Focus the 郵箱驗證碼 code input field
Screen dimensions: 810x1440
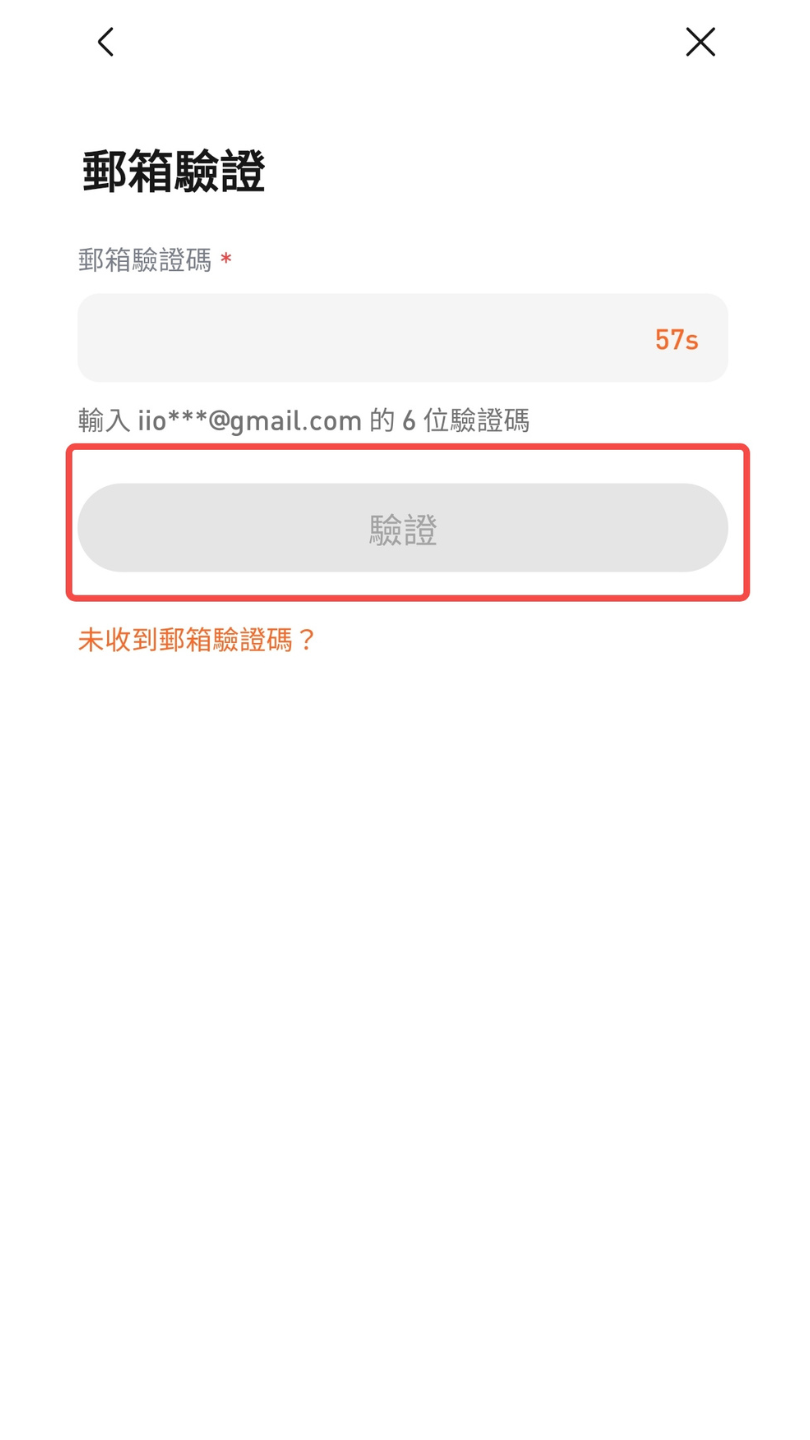[403, 338]
